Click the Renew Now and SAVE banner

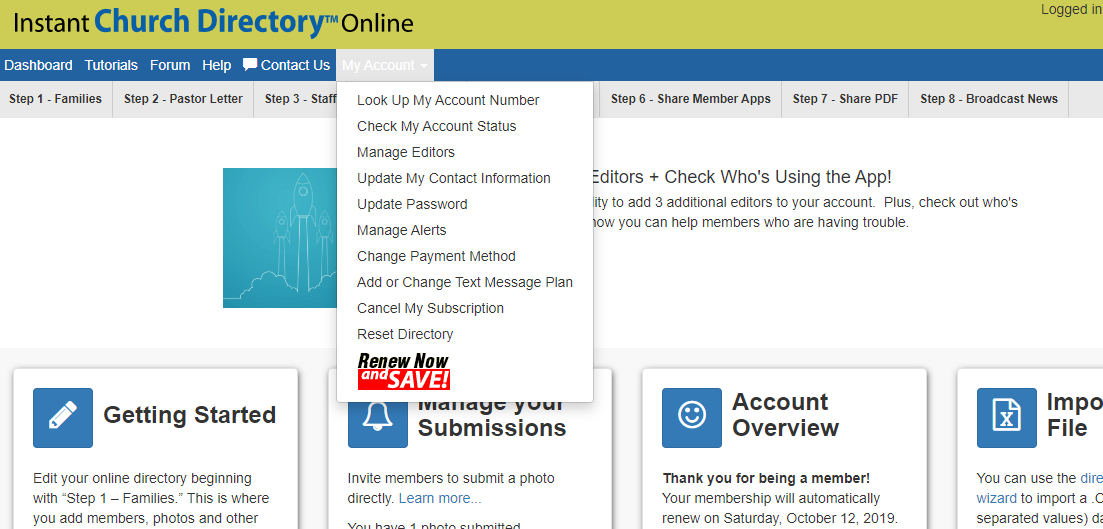(404, 371)
